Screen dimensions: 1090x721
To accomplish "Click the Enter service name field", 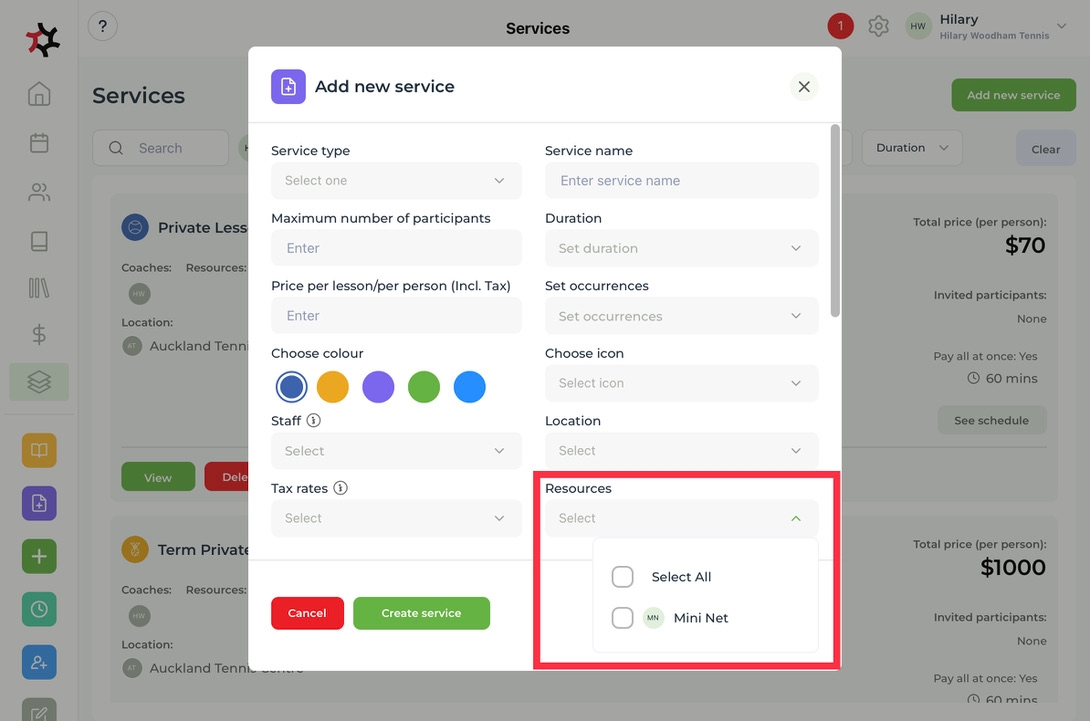I will tap(681, 181).
